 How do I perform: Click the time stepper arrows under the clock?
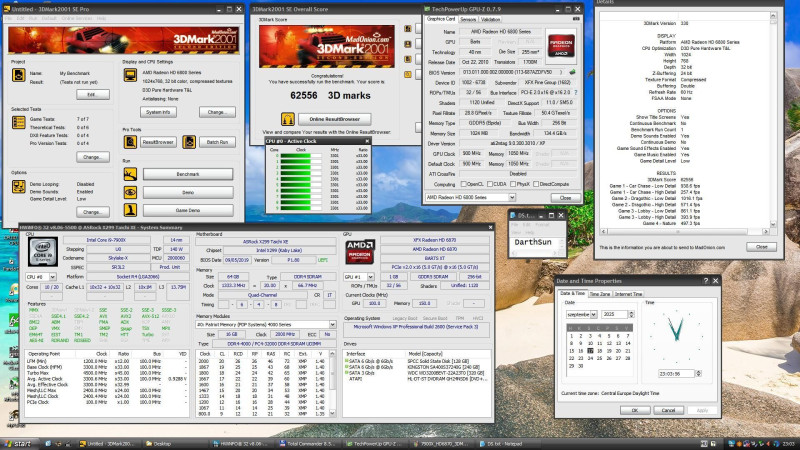(698, 373)
